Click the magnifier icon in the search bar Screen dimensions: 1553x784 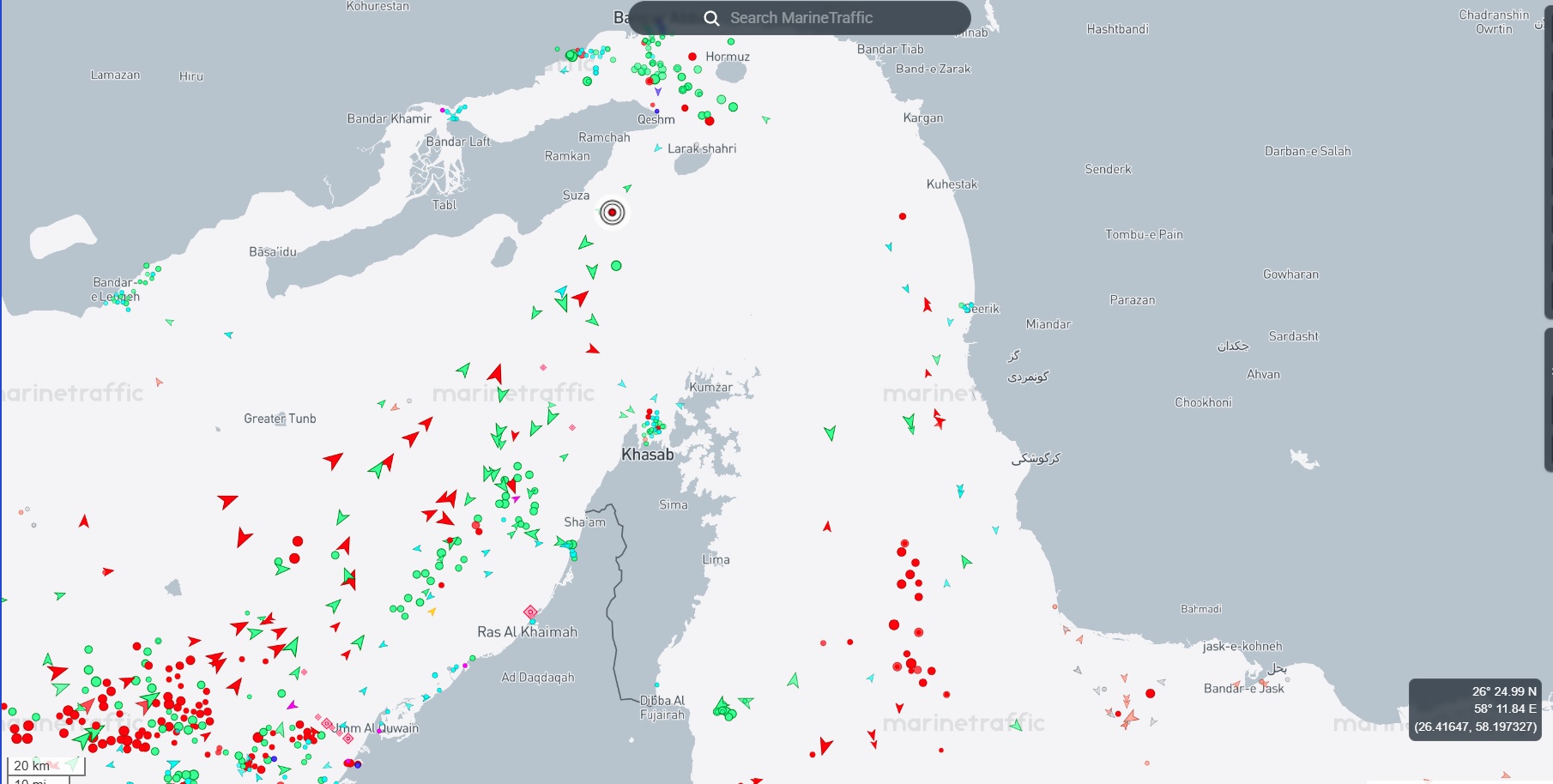[711, 18]
